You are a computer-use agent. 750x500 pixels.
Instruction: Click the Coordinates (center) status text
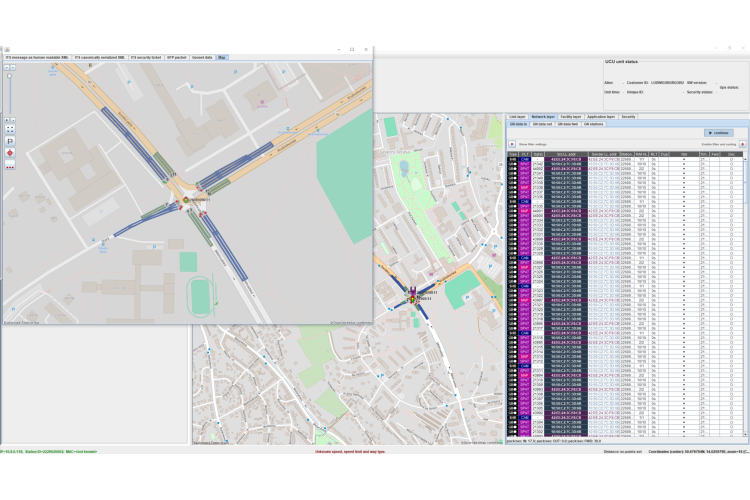click(699, 451)
